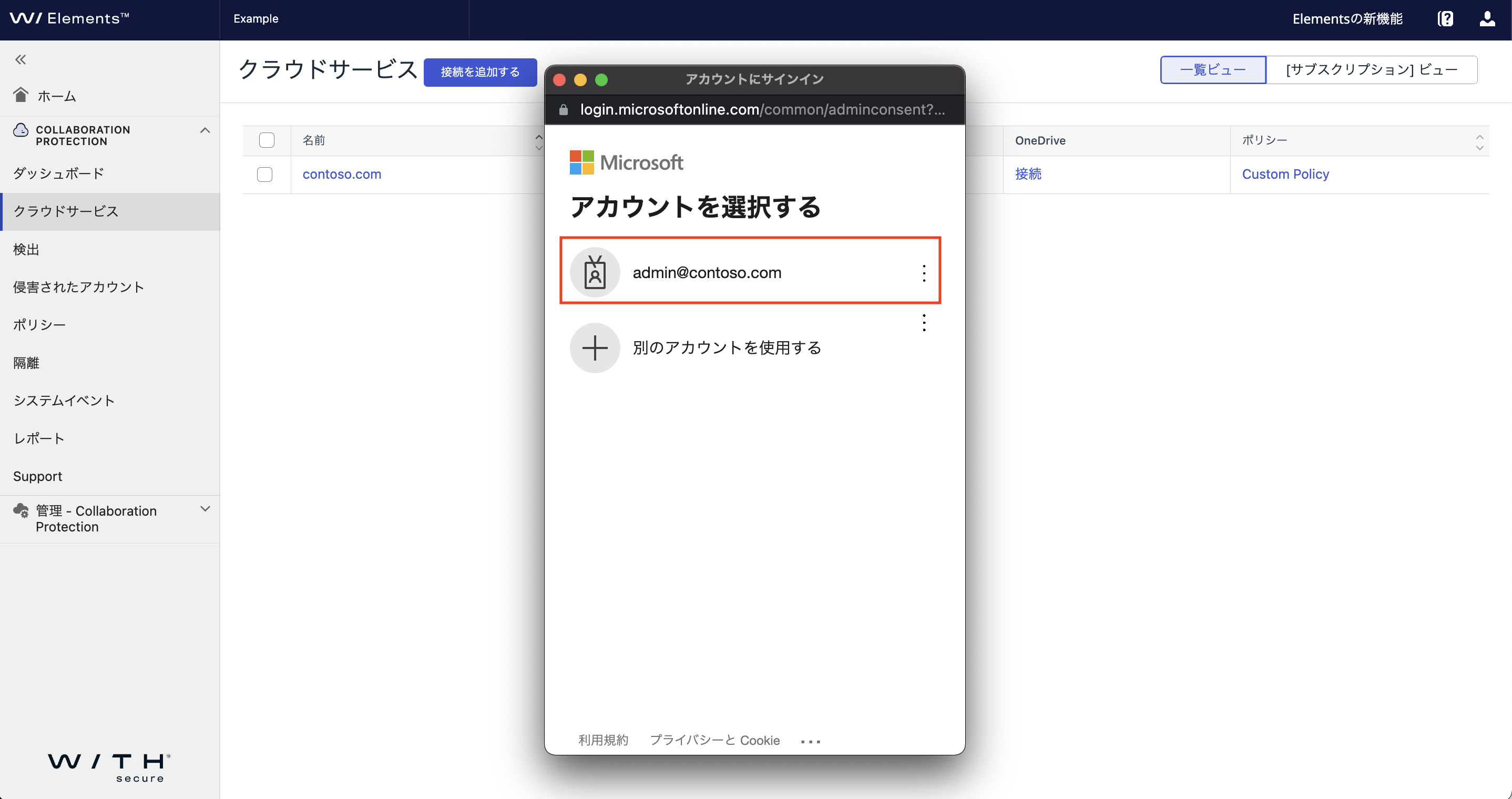Click the home icon beside ホーム
The height and width of the screenshot is (799, 1512).
pyautogui.click(x=21, y=95)
